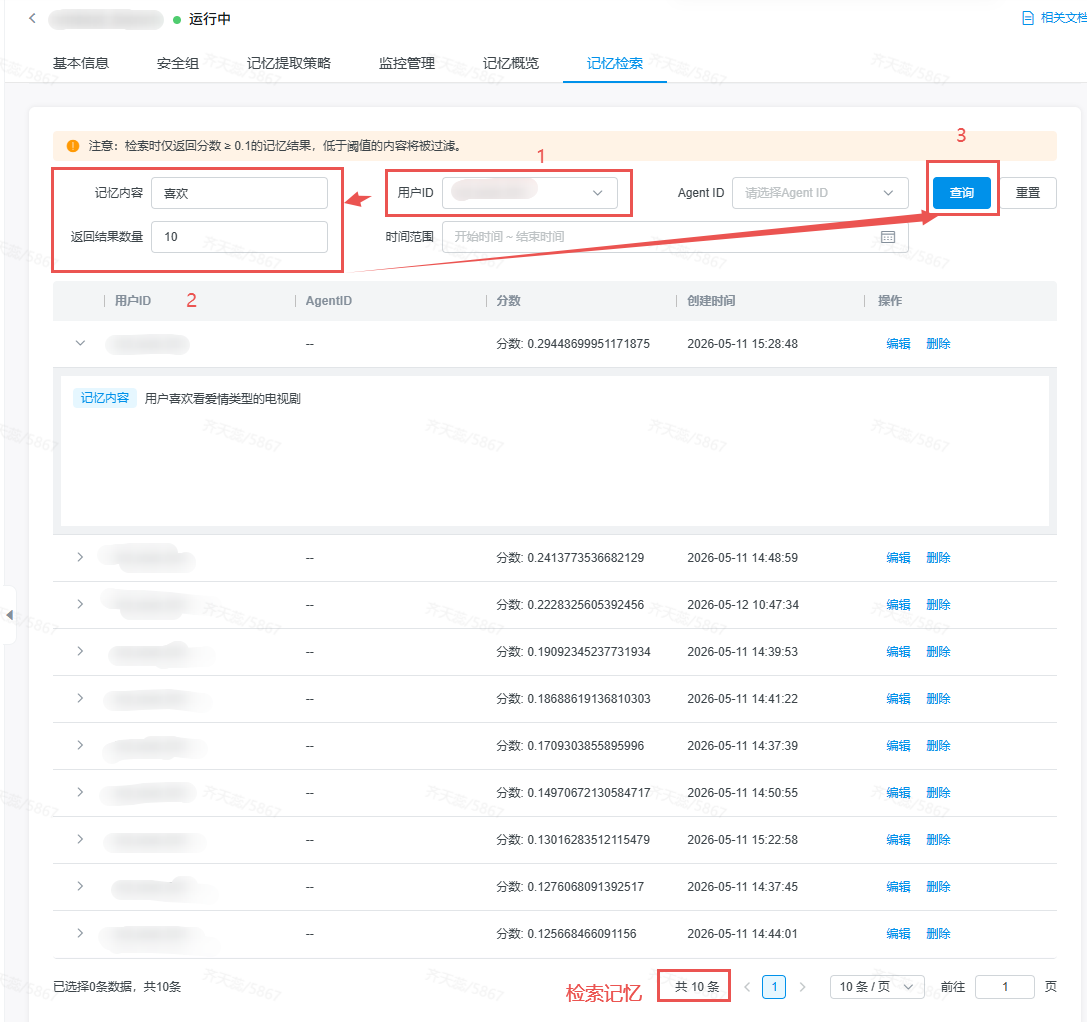Expand the collapsed left sidebar handle
The width and height of the screenshot is (1087, 1022).
point(9,615)
